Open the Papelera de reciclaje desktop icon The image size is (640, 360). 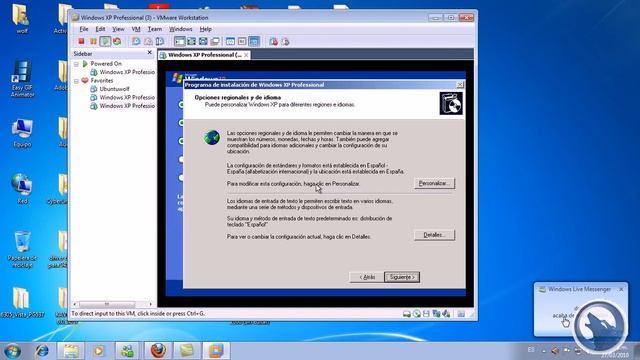coord(22,249)
